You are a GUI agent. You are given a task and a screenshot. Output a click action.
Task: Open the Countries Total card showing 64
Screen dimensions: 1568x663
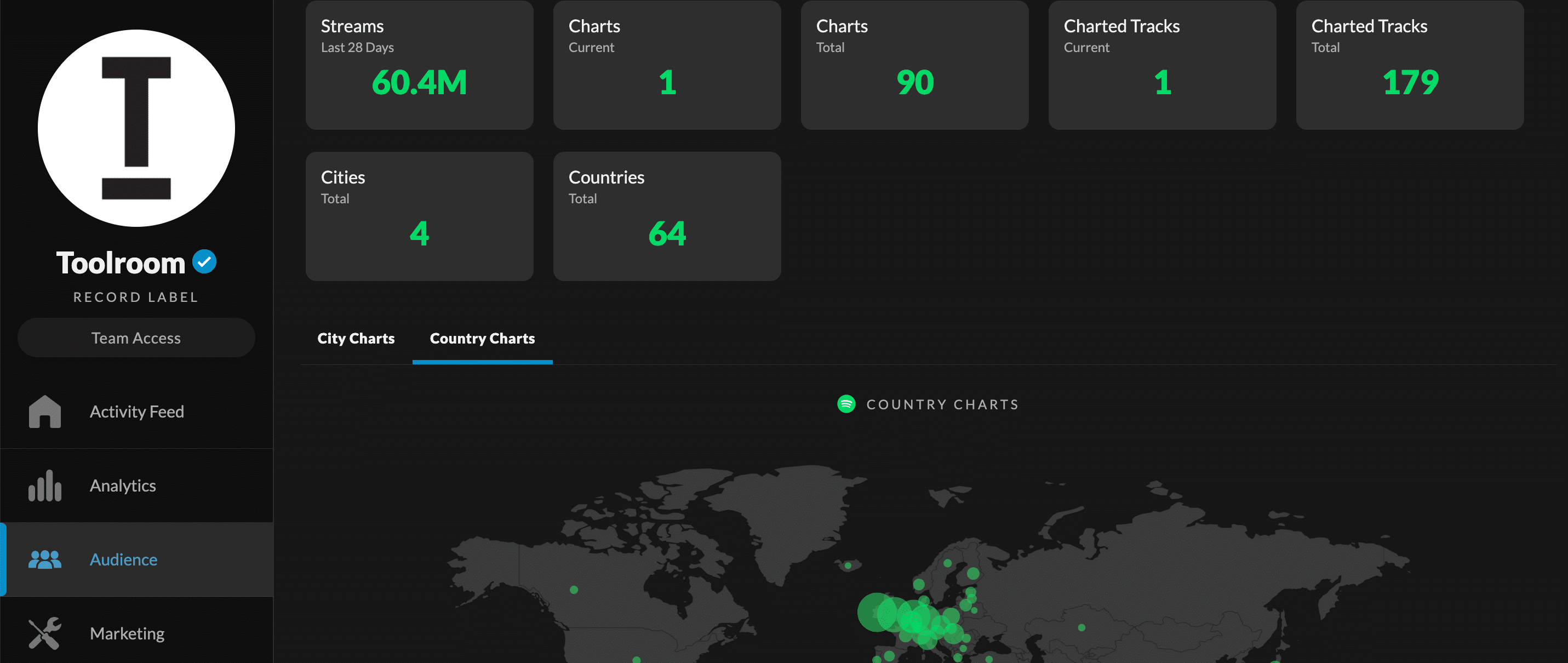coord(667,216)
